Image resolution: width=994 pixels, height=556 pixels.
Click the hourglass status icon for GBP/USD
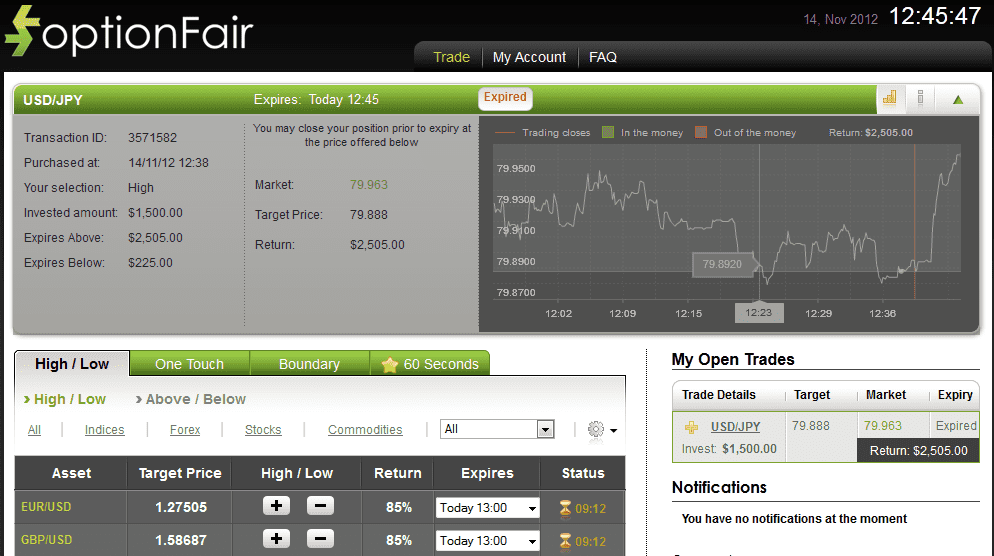pos(565,541)
